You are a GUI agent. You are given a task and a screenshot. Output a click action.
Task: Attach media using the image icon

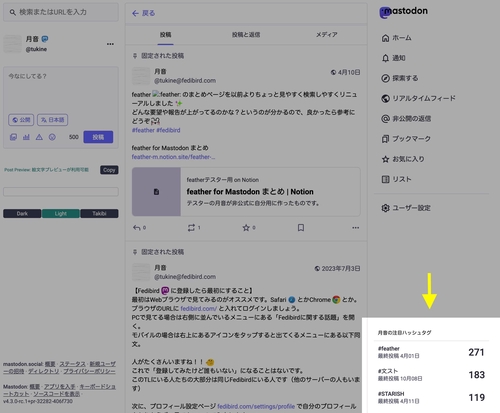click(13, 137)
